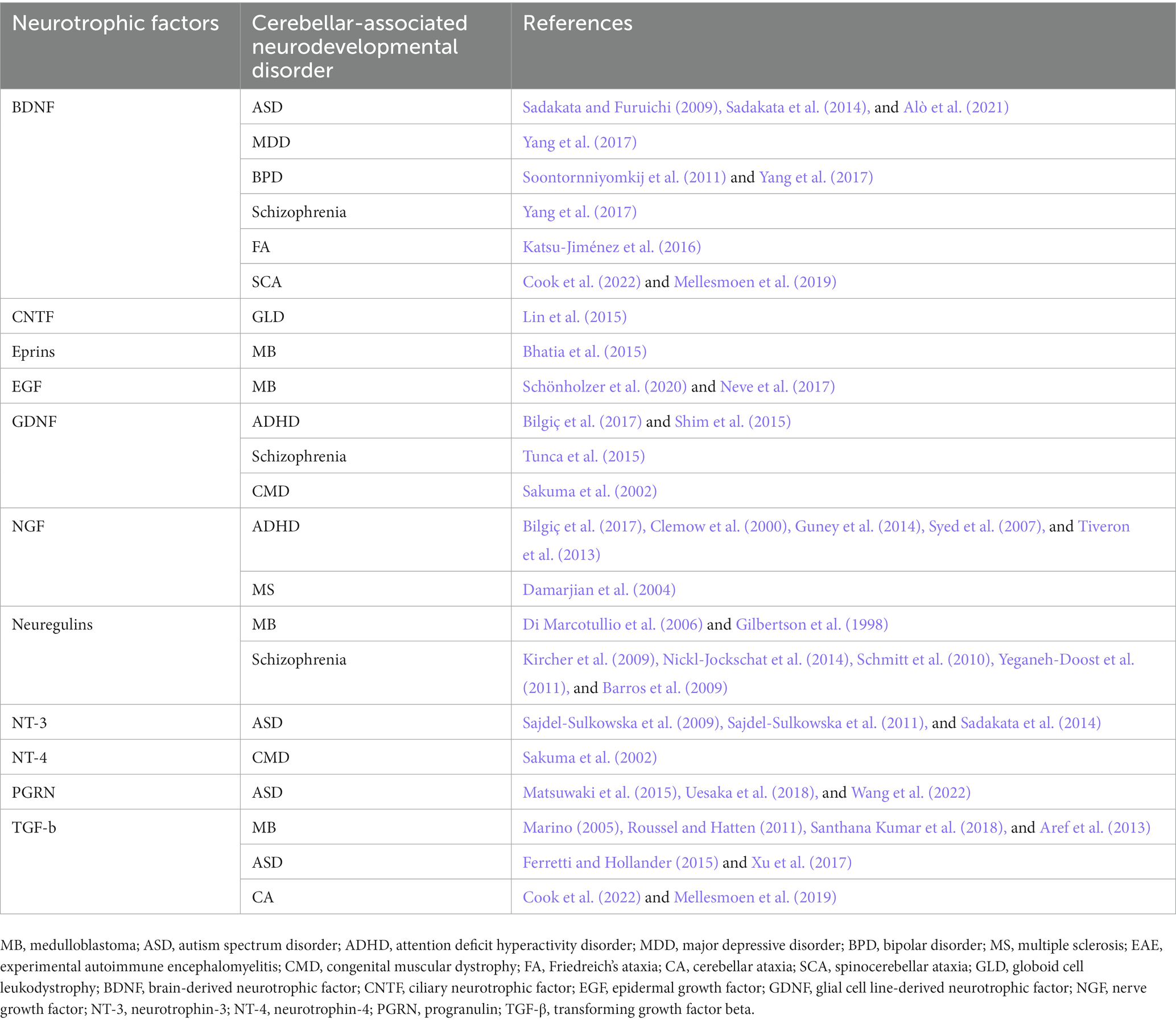Open the Aref et al. (2013) reference
The image size is (1176, 1023).
coord(1095,827)
